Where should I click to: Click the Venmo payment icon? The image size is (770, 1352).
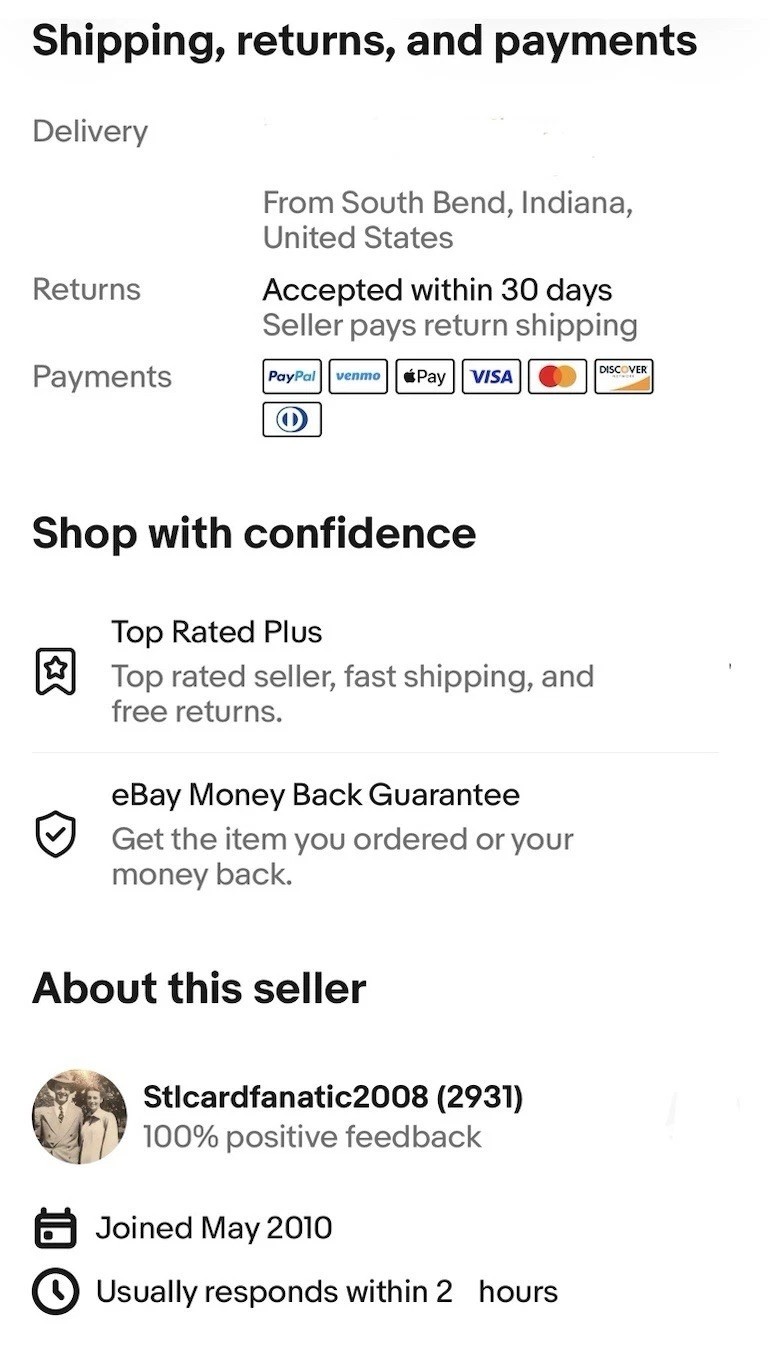point(358,377)
